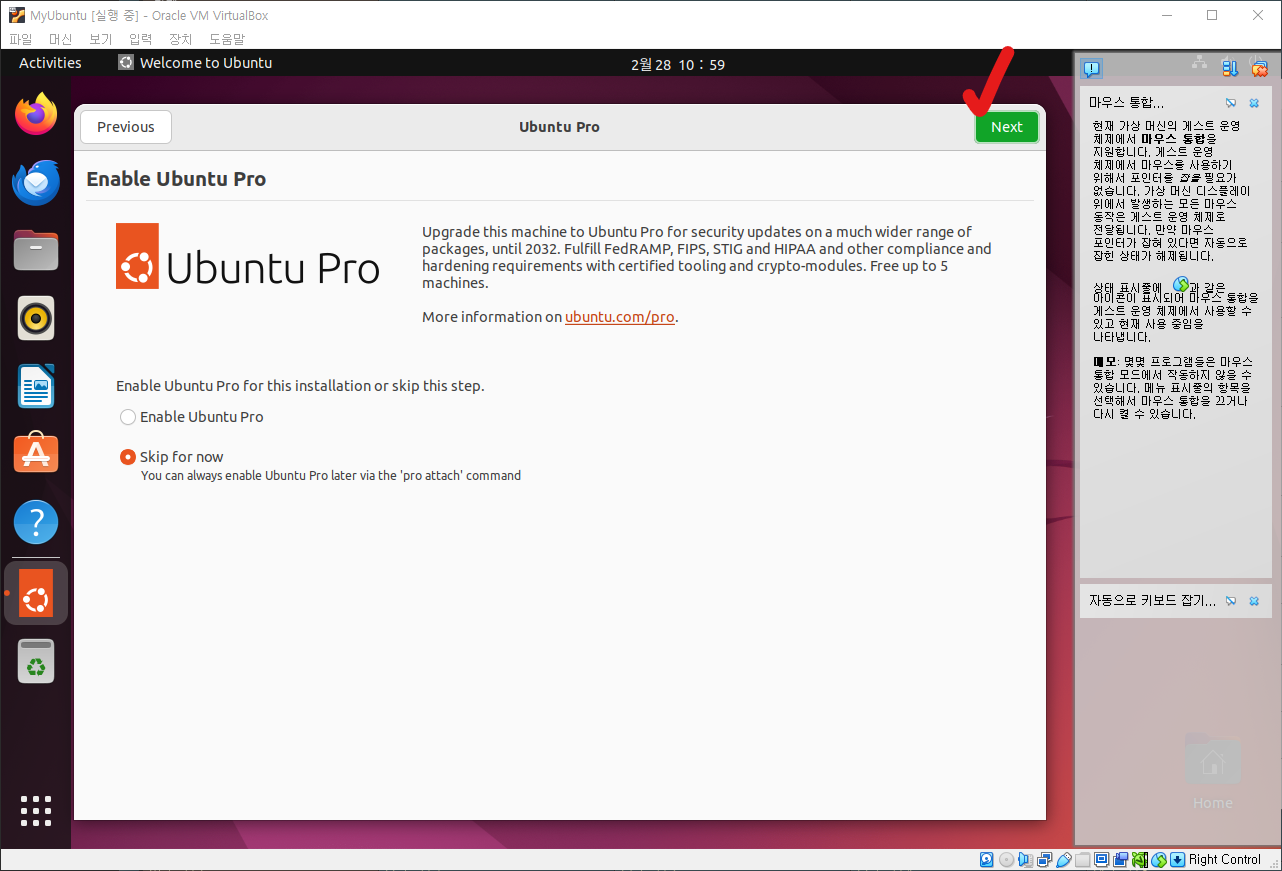Open the Trash icon in the dock

coord(36,662)
